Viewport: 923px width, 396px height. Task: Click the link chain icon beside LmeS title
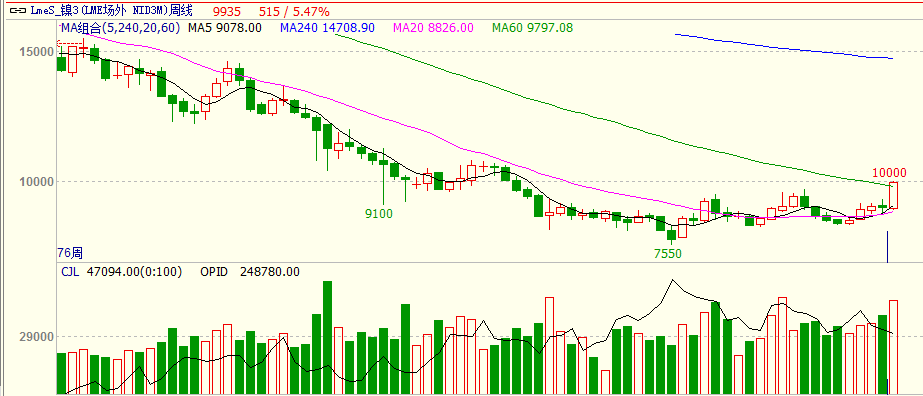point(19,11)
